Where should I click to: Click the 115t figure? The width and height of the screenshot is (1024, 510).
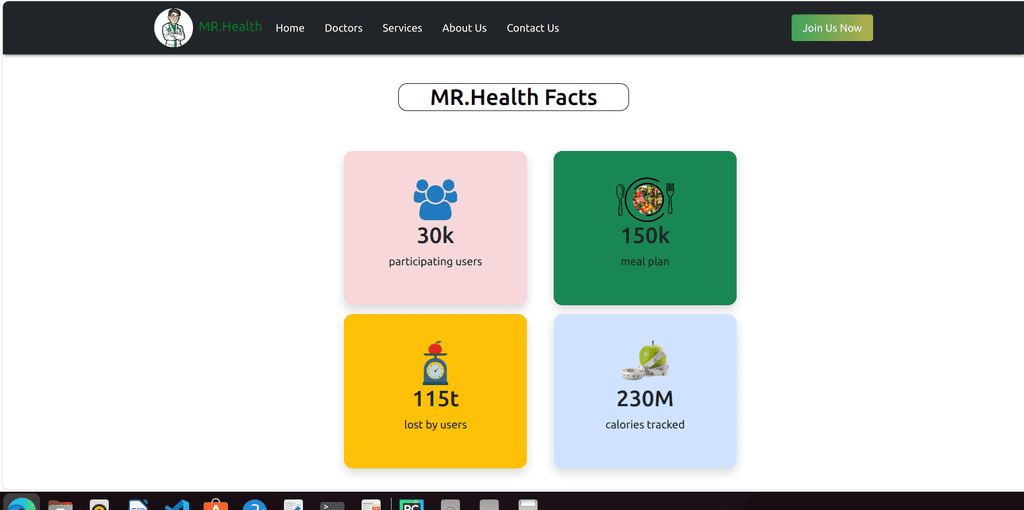pyautogui.click(x=435, y=398)
